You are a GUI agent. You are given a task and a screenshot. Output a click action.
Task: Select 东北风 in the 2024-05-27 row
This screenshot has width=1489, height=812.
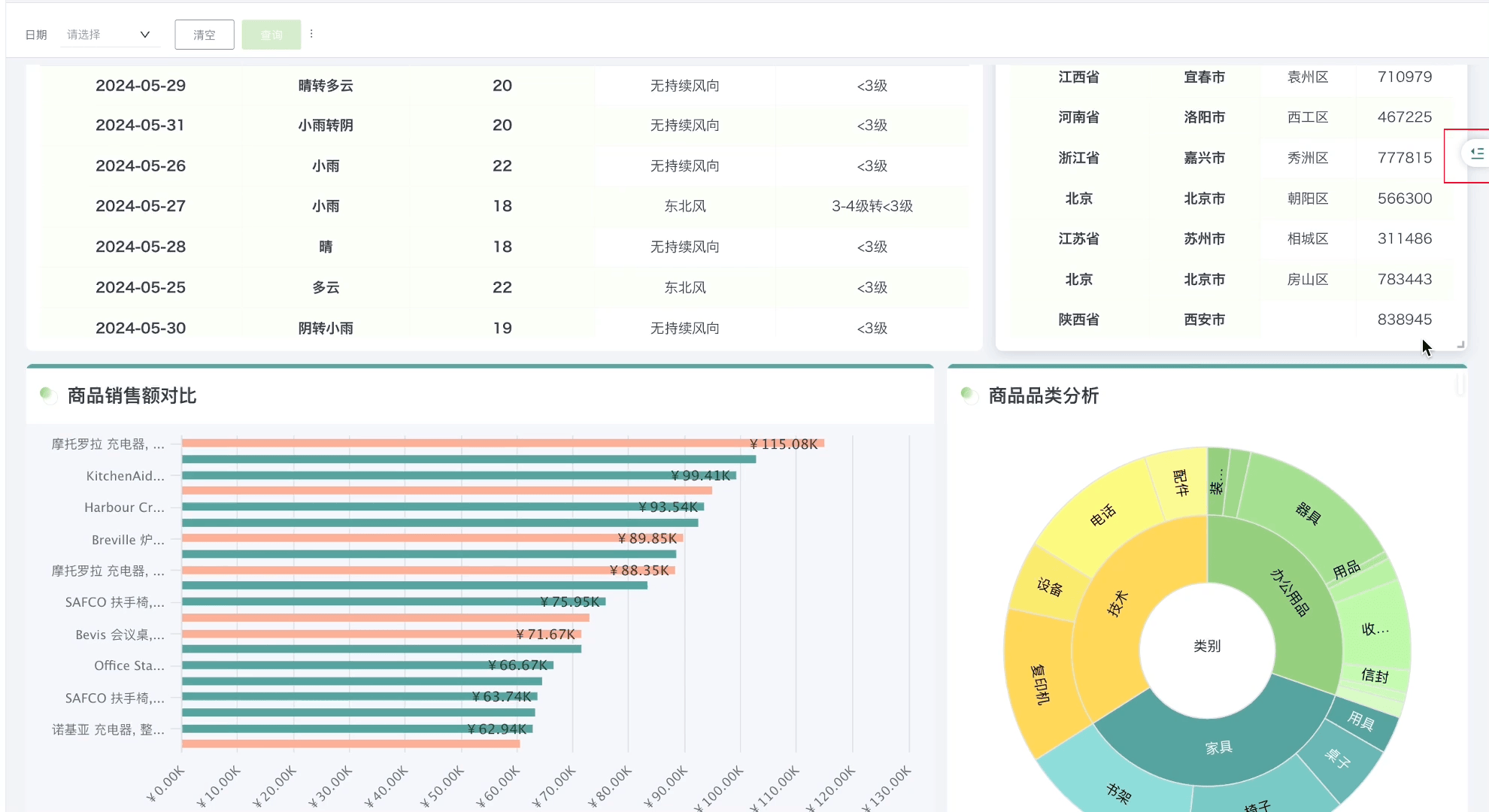point(685,206)
